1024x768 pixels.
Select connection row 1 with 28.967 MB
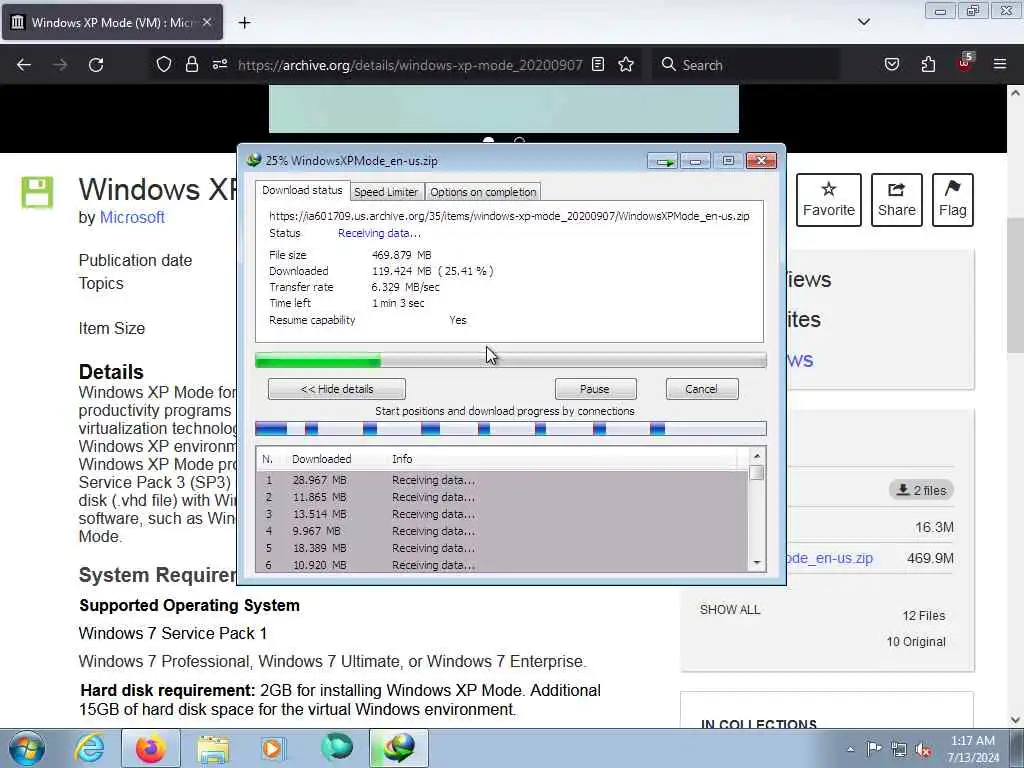pos(502,480)
